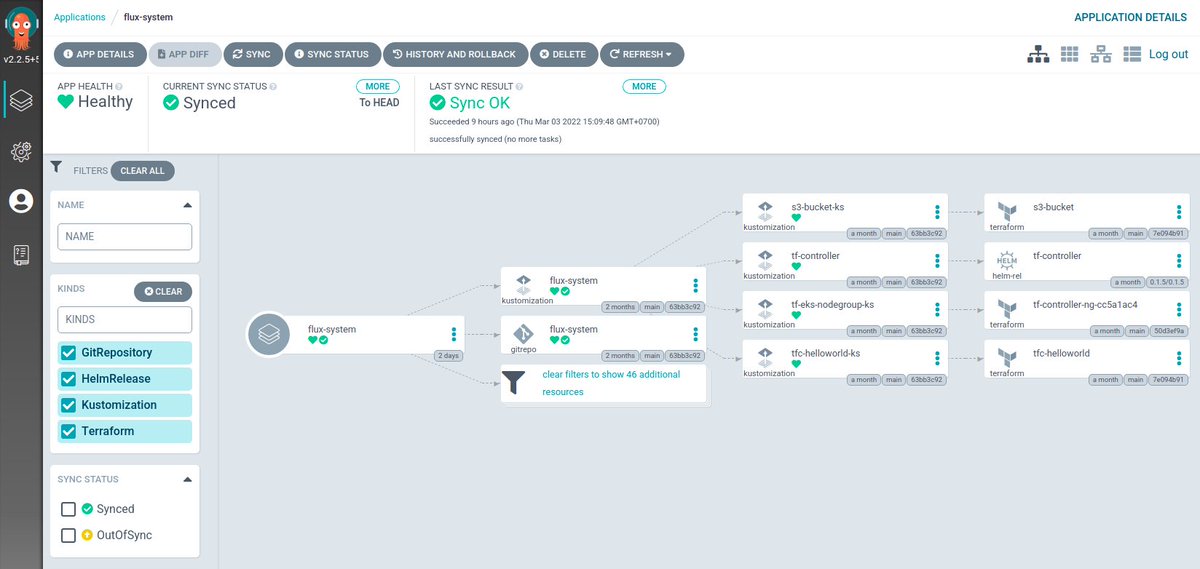The width and height of the screenshot is (1200, 569).
Task: Open the Documentation sidebar icon
Action: click(21, 255)
